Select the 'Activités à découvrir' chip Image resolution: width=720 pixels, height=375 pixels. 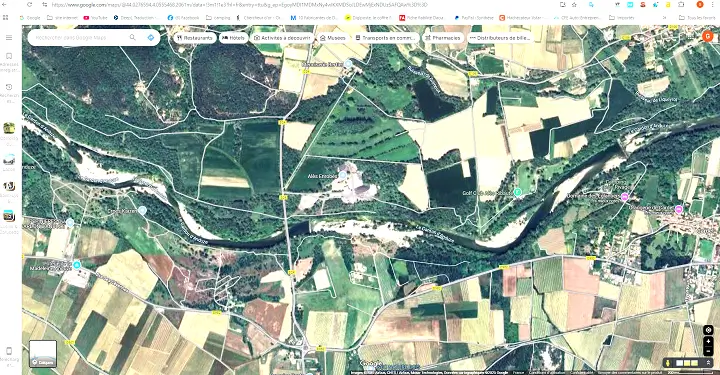[282, 38]
